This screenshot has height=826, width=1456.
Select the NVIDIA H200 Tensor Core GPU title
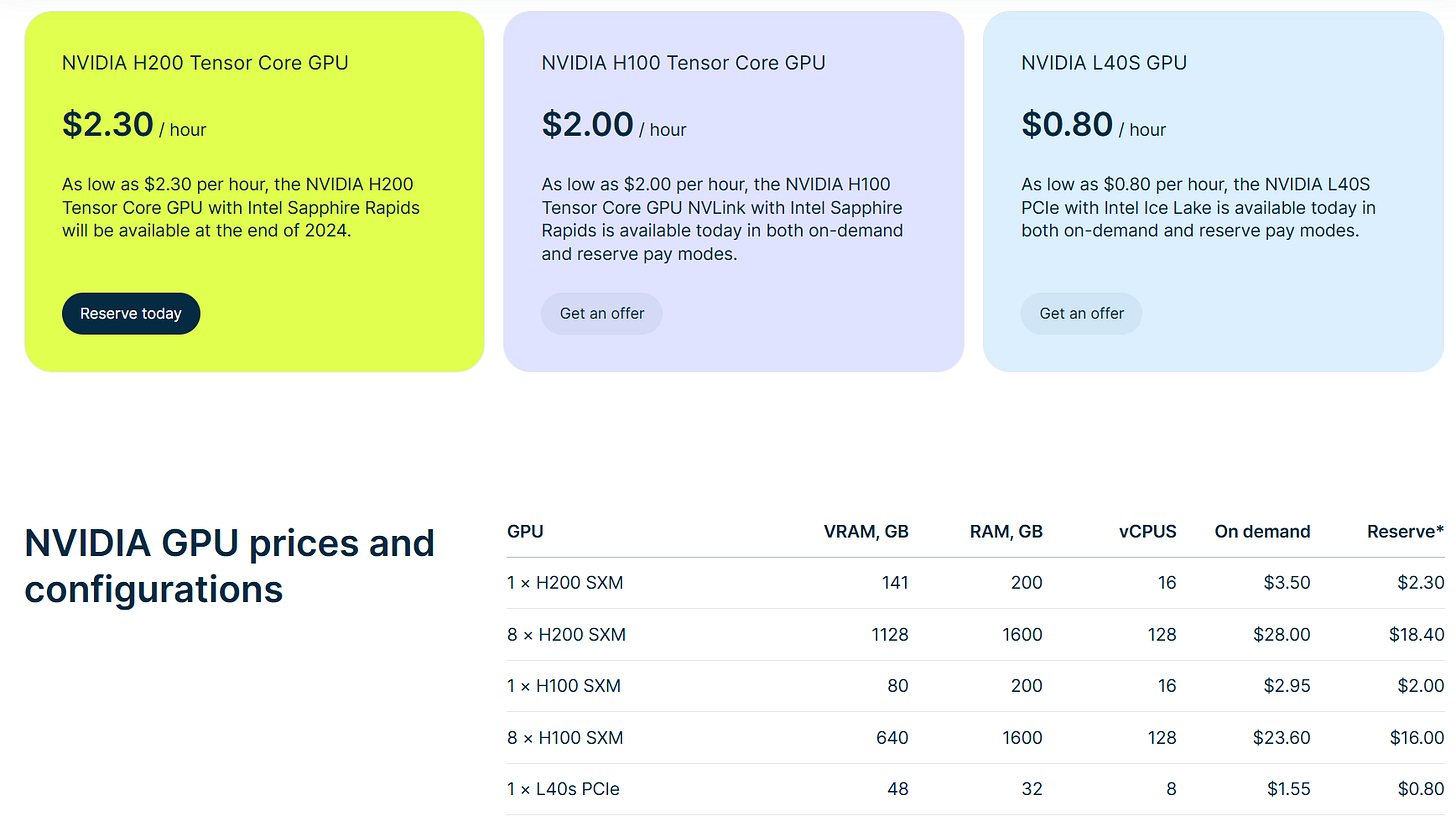pos(205,63)
